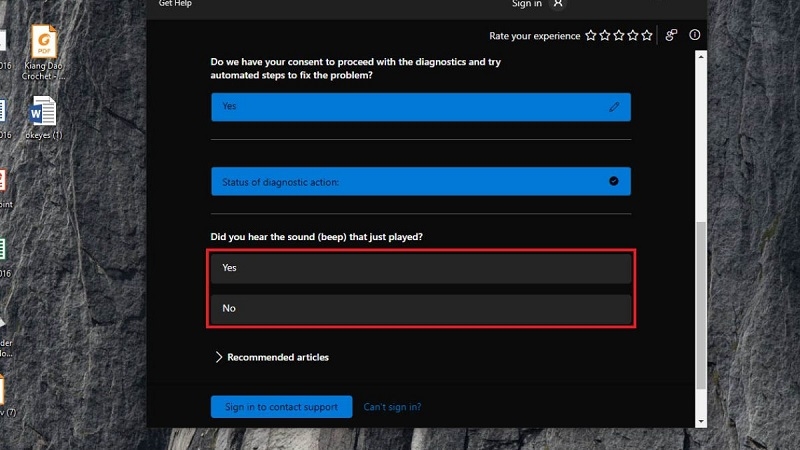Click the Sign in person icon

(558, 4)
